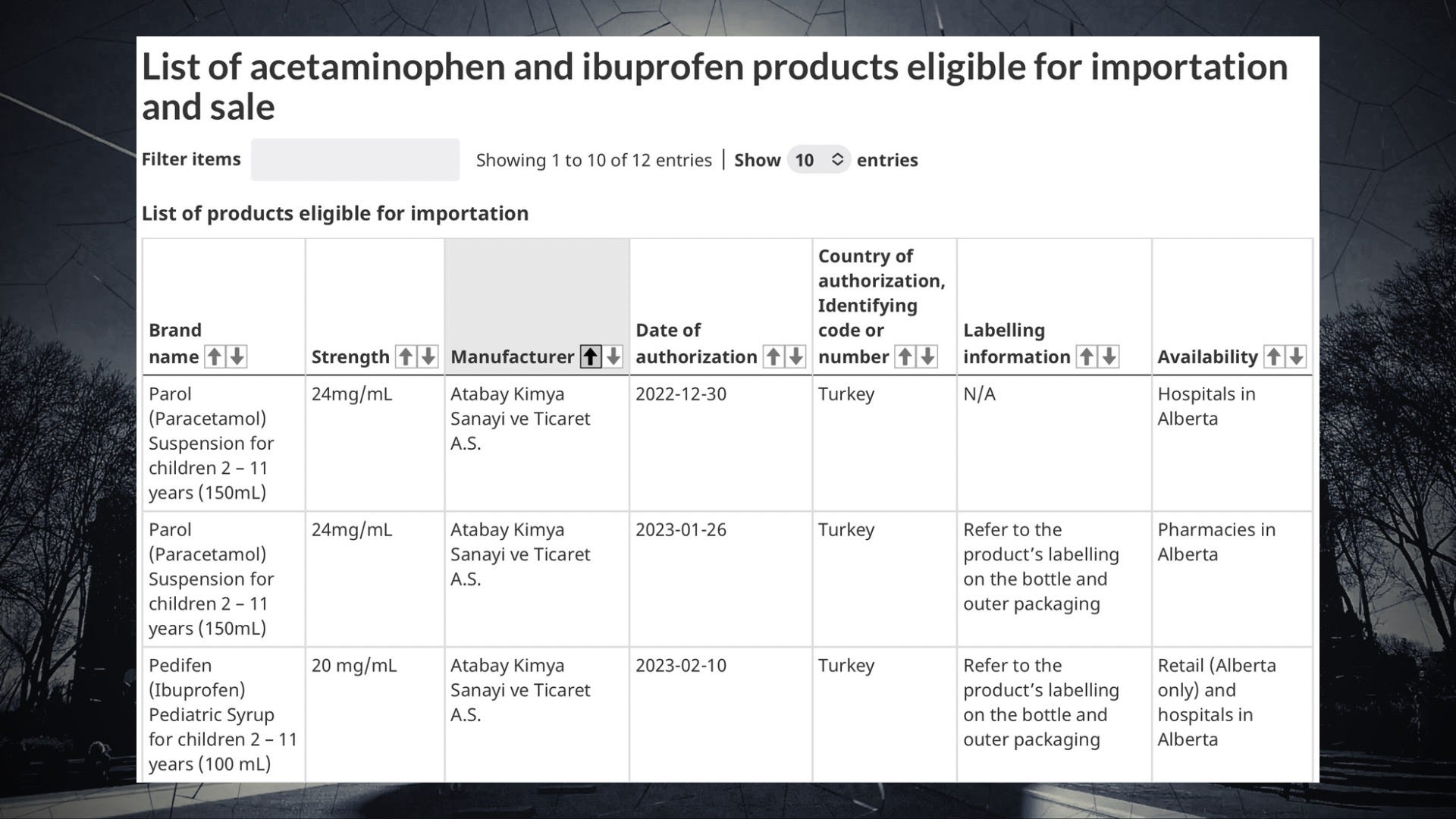The image size is (1456, 819).
Task: Click the 2022-12-30 authorization date cell
Action: pos(681,394)
